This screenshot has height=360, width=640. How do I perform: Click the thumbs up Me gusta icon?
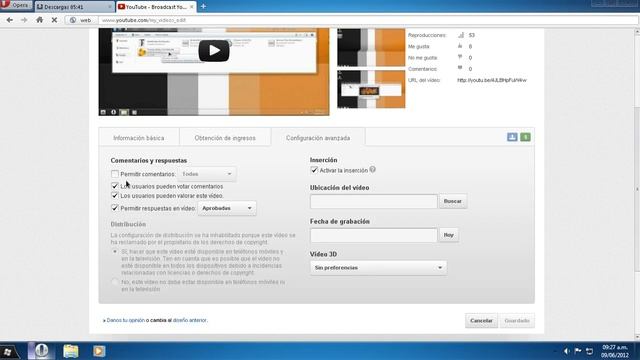(x=460, y=46)
